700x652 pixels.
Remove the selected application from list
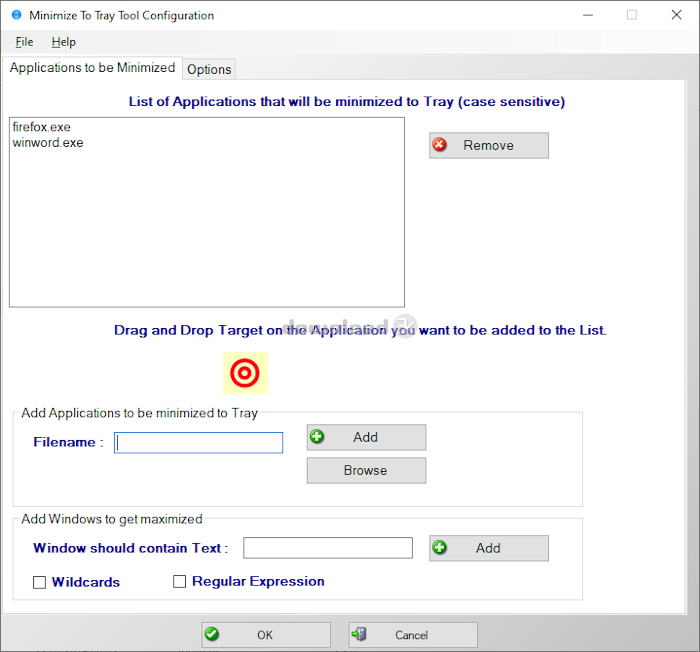click(x=489, y=145)
